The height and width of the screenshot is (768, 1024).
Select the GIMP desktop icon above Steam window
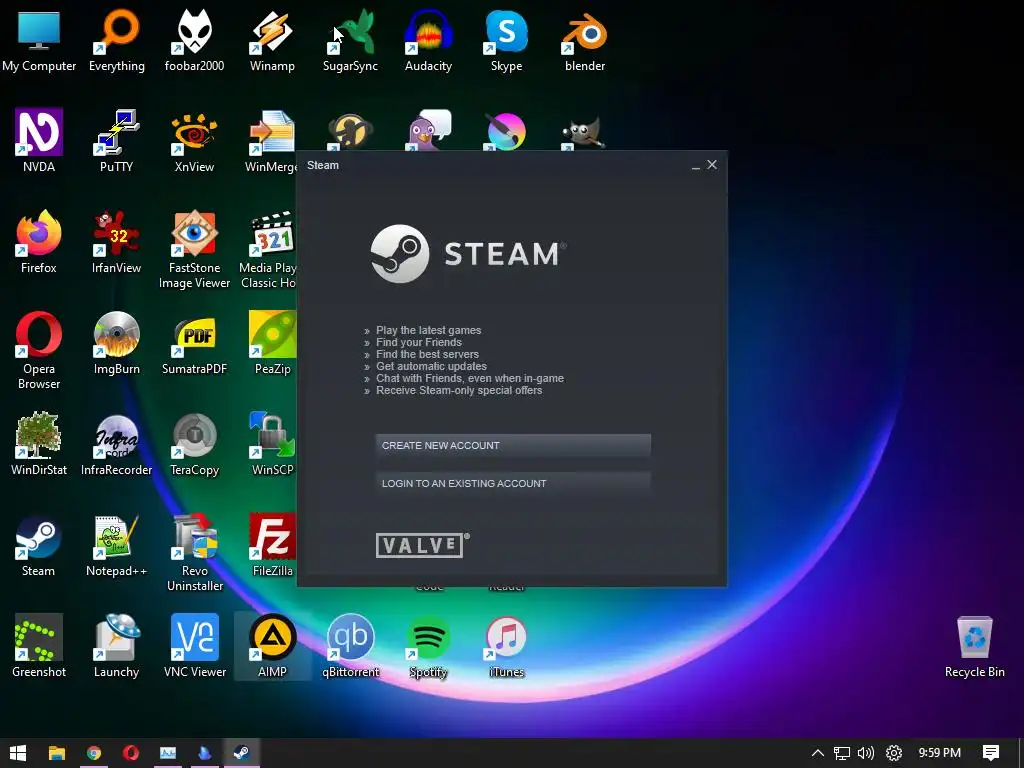583,133
